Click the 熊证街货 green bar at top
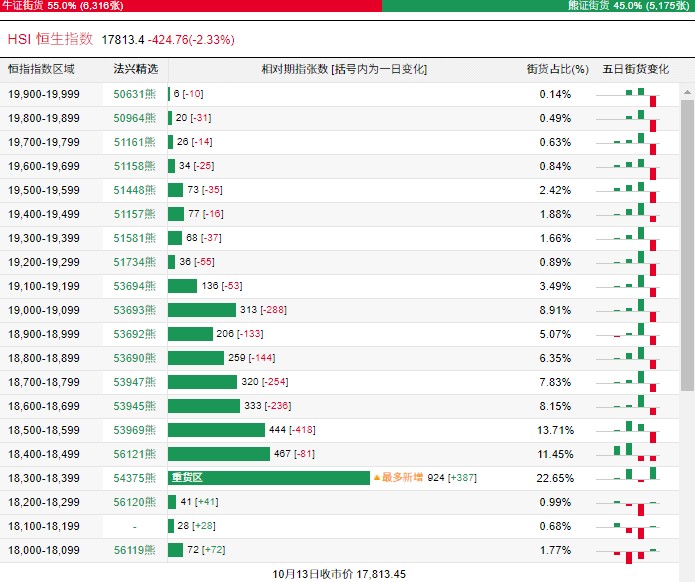This screenshot has width=695, height=582. point(539,6)
